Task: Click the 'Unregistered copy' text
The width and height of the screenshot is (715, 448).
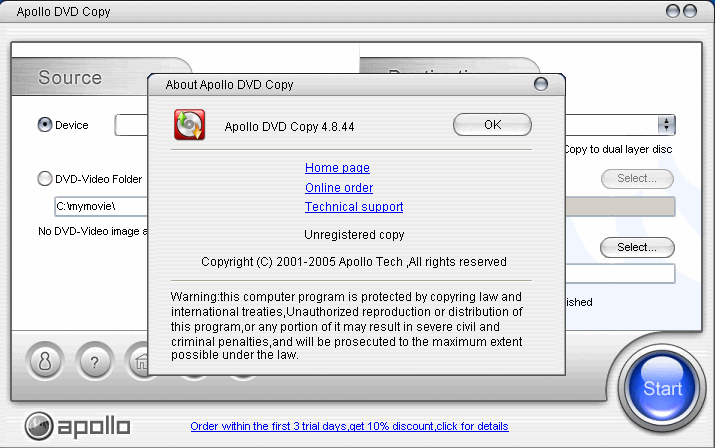Action: (x=354, y=234)
